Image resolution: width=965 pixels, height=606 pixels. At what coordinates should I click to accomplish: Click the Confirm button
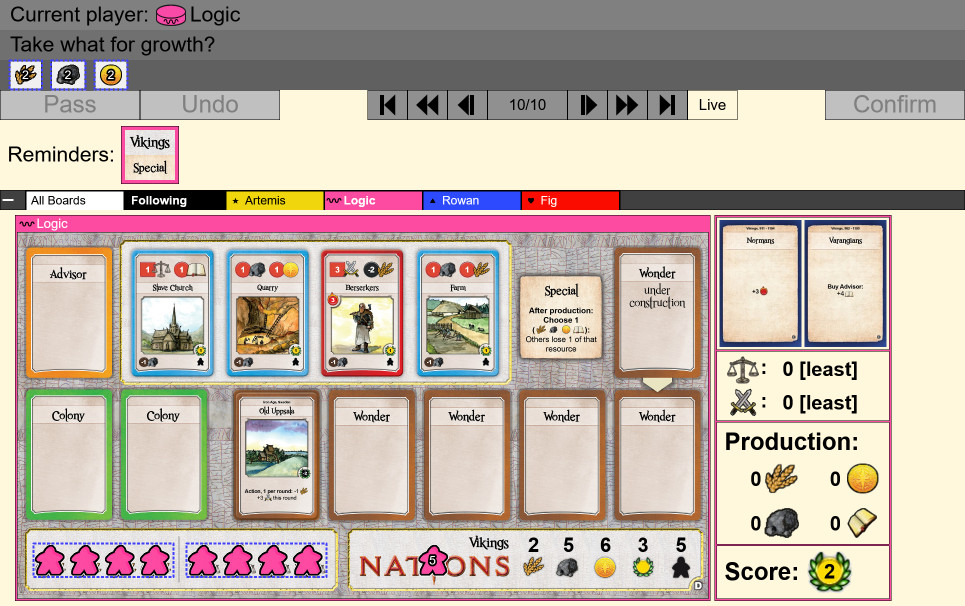coord(894,105)
